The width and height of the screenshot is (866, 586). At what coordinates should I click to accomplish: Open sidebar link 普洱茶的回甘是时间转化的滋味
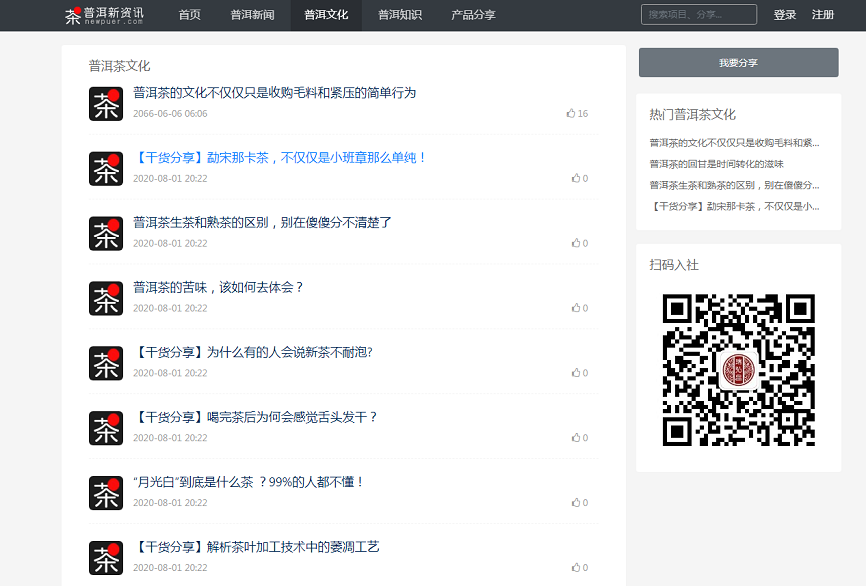coord(716,163)
